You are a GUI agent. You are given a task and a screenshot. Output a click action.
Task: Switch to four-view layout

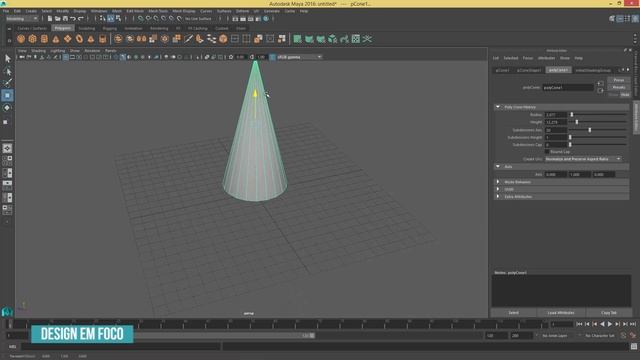point(7,161)
